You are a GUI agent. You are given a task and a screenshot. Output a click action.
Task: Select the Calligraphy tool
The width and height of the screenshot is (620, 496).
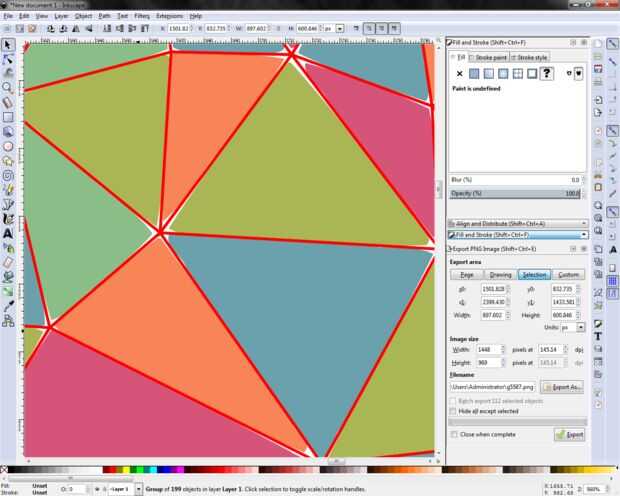[x=8, y=219]
